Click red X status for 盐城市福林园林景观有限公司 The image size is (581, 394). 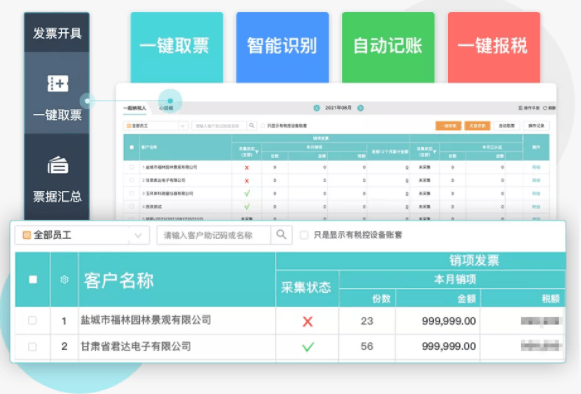click(x=308, y=321)
